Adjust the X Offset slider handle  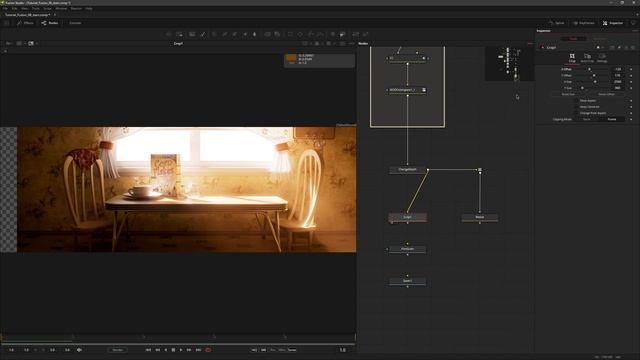coord(589,69)
